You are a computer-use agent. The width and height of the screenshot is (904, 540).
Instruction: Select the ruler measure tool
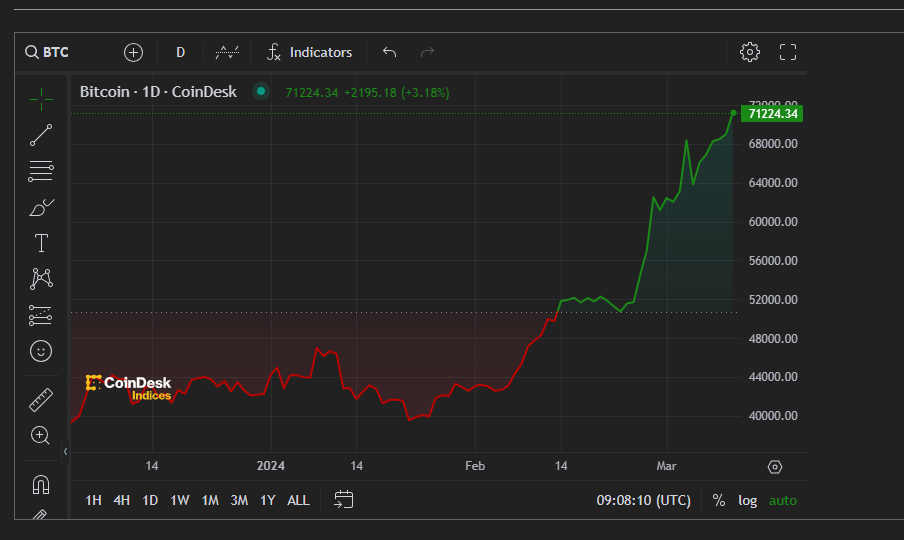coord(41,400)
